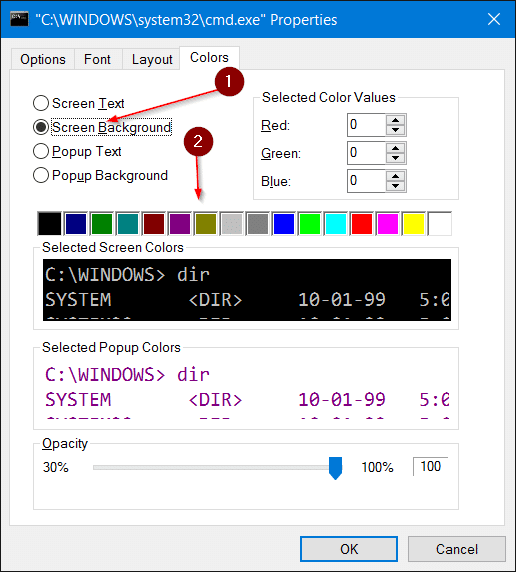Select the Colors tab

[209, 58]
